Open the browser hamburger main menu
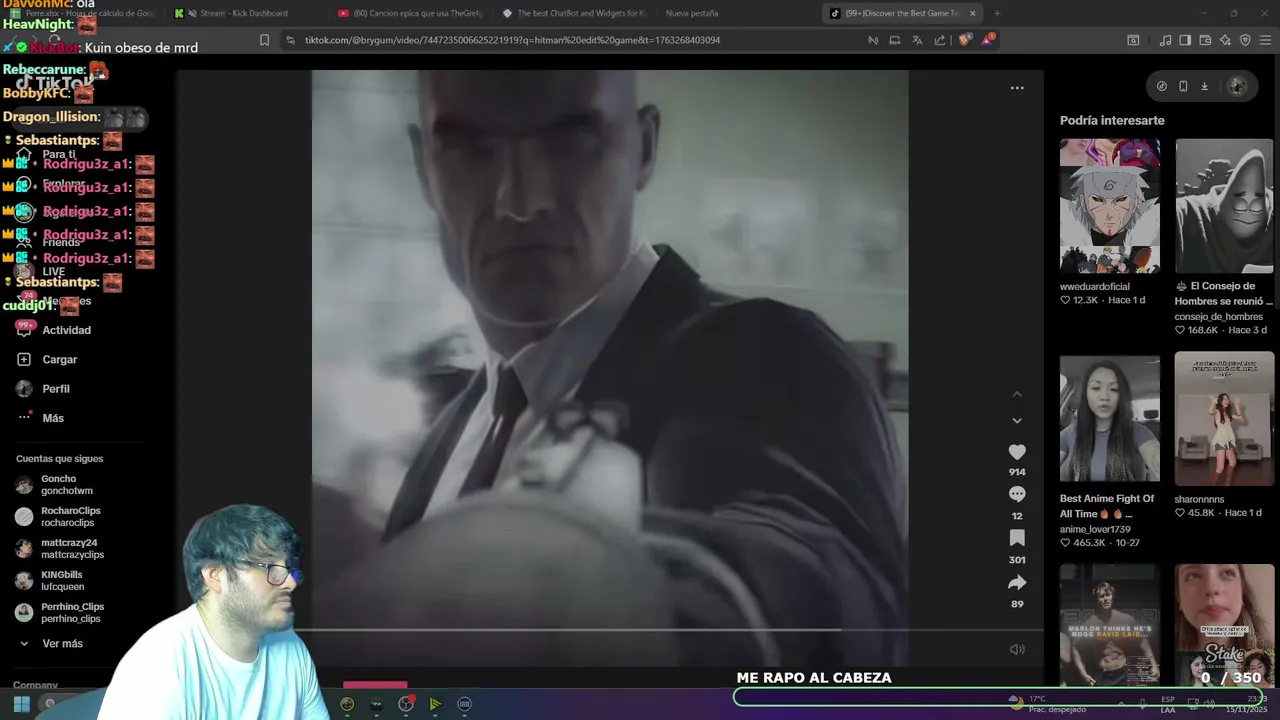This screenshot has width=1280, height=720. click(1265, 40)
